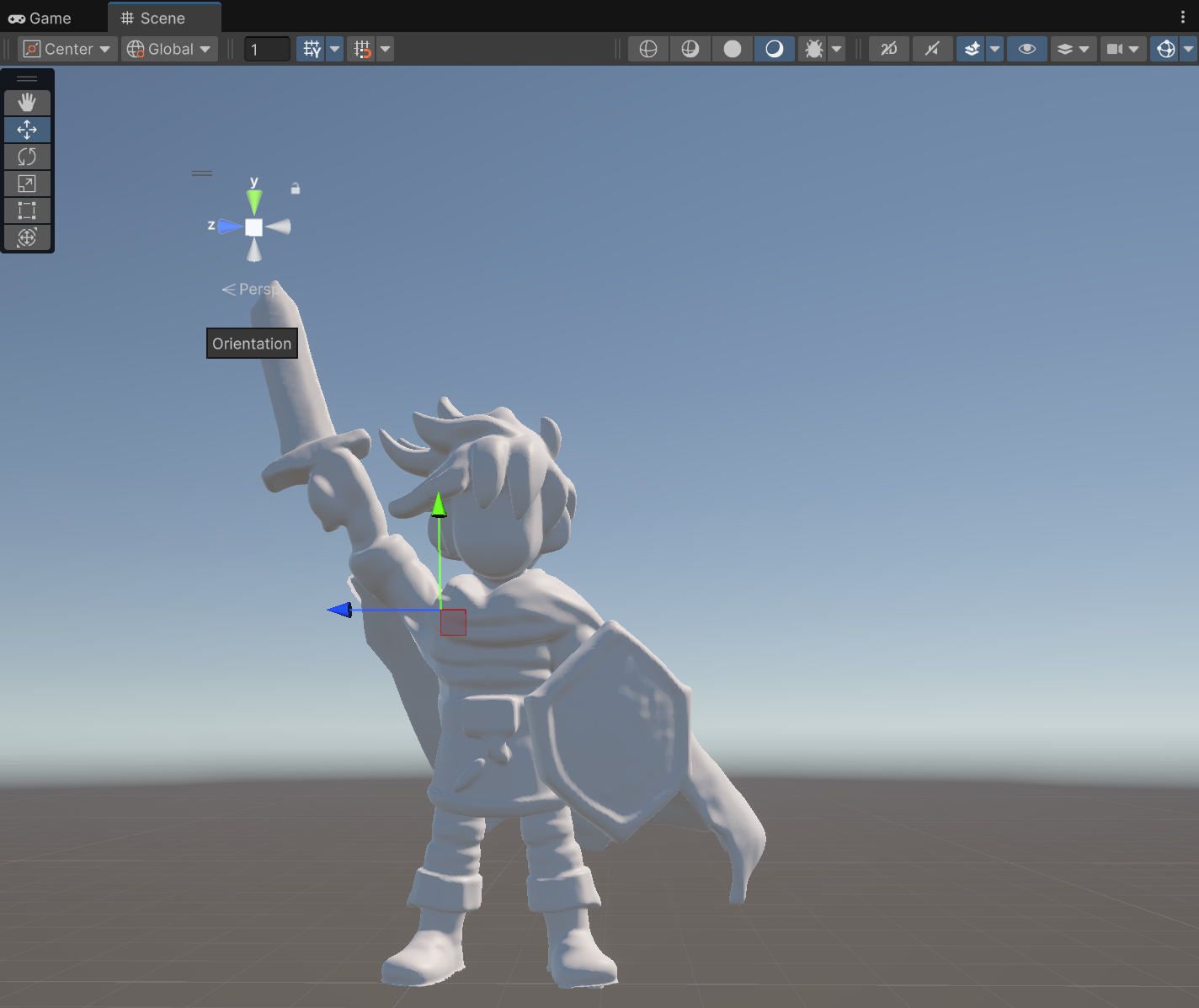This screenshot has width=1199, height=1008.
Task: Activate the Rotate tool
Action: (27, 156)
